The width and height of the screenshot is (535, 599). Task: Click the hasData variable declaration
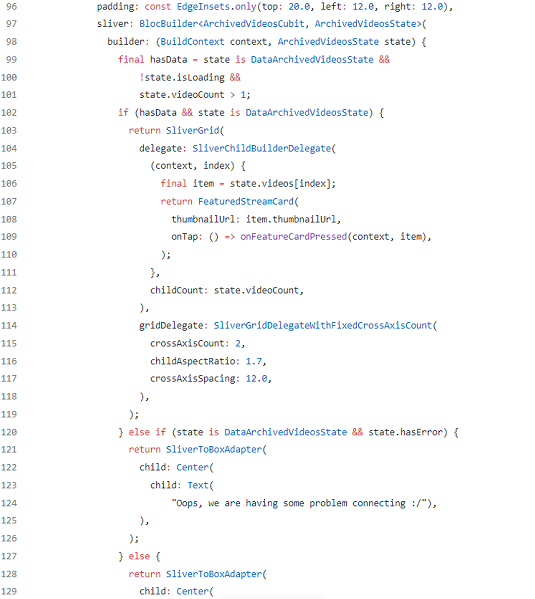tap(169, 60)
